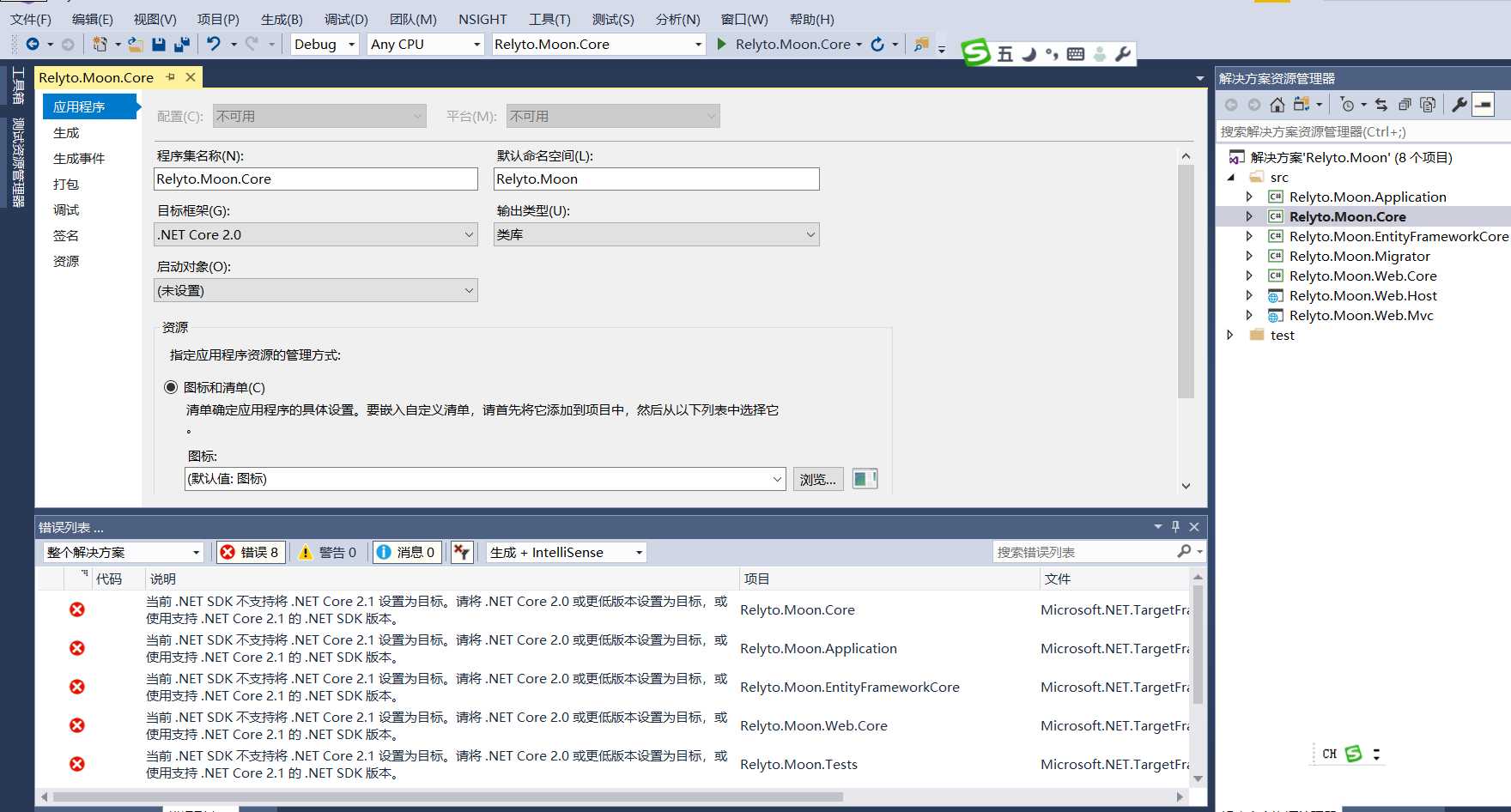Click the sync with active document icon
This screenshot has width=1511, height=812.
coord(1381,105)
